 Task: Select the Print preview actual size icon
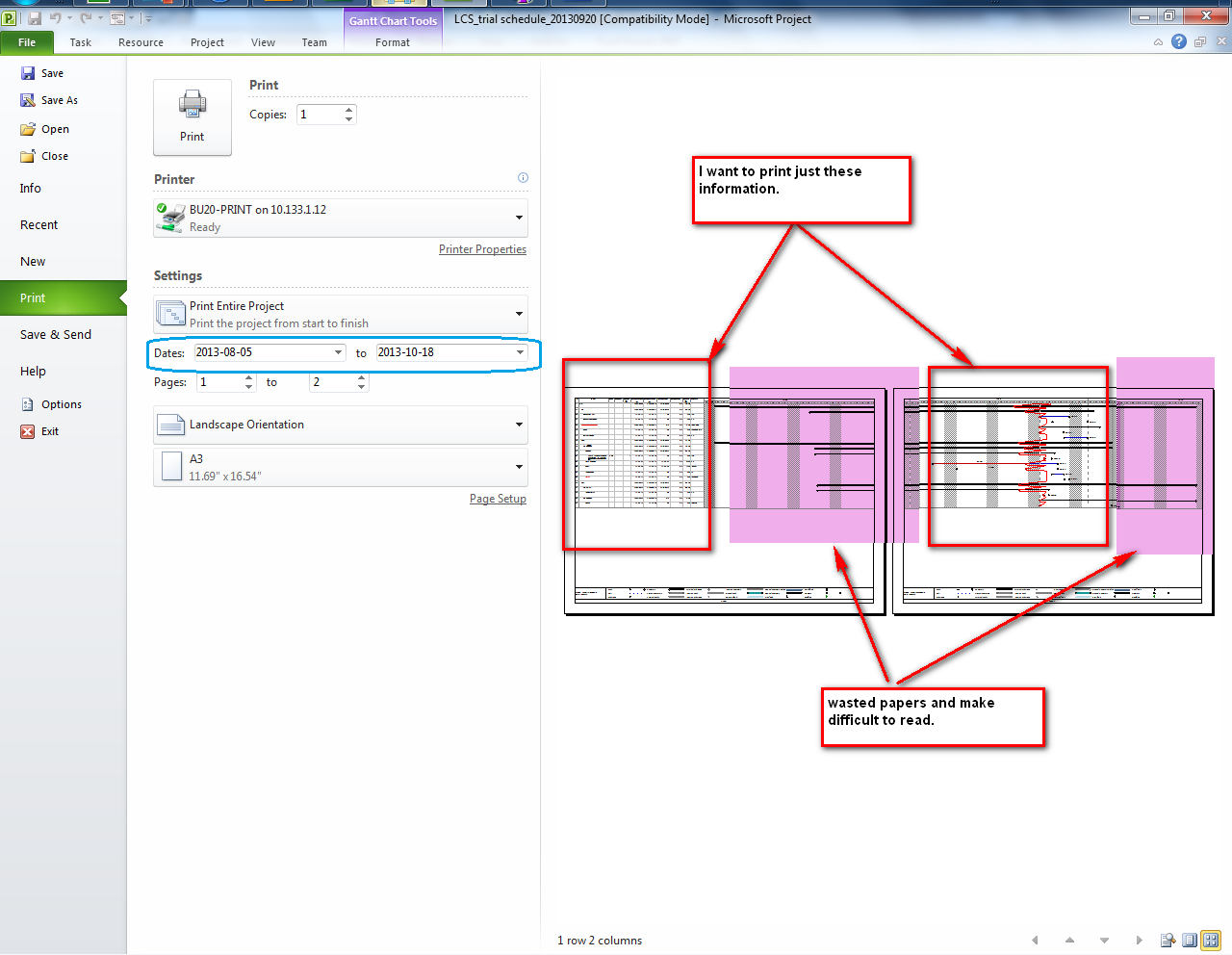click(x=1168, y=940)
